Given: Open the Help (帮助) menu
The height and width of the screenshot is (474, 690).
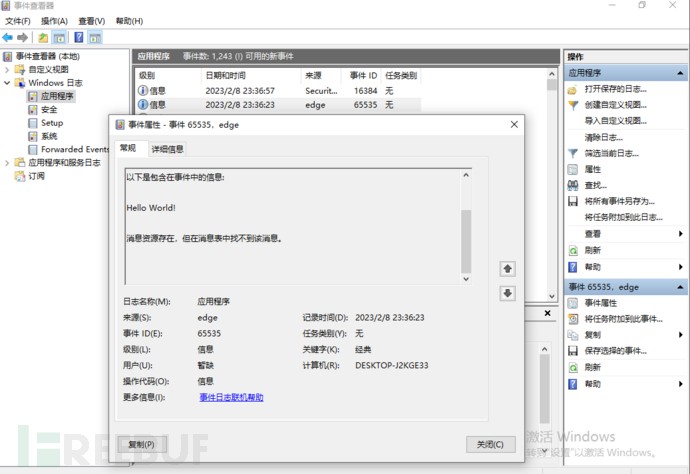Looking at the screenshot, I should click(x=129, y=21).
